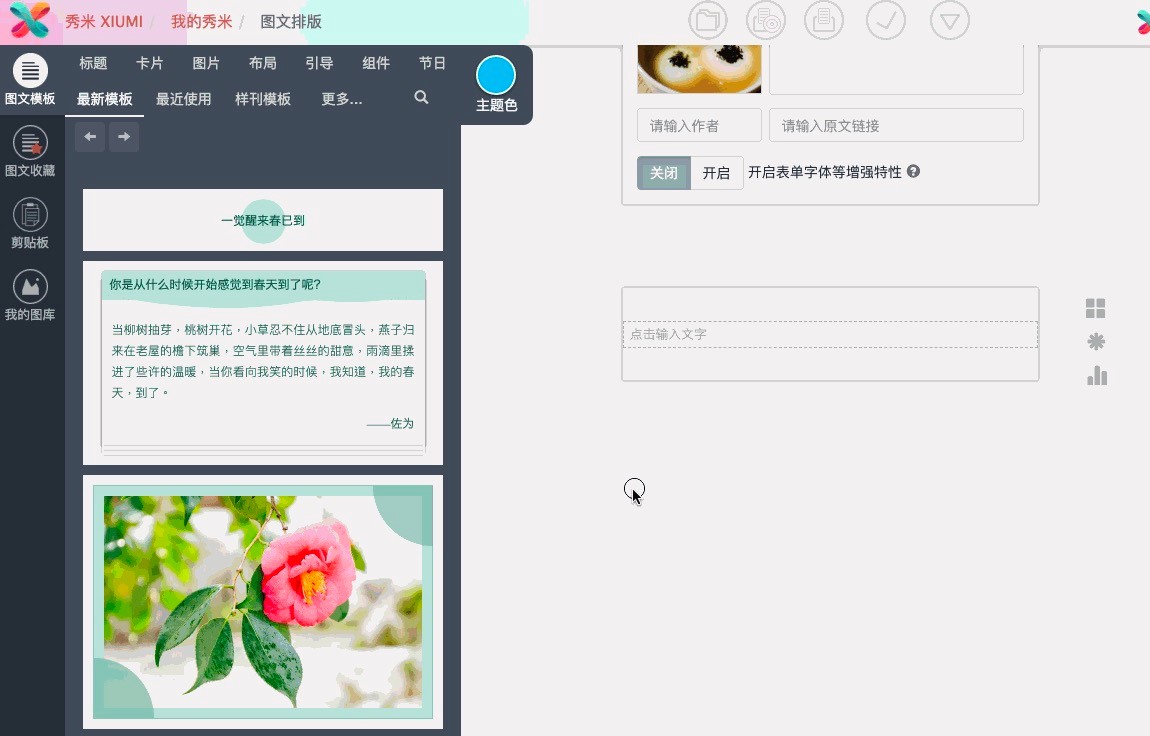Click the 秀米 XIUMI breadcrumb link
Viewport: 1150px width, 736px height.
(104, 21)
